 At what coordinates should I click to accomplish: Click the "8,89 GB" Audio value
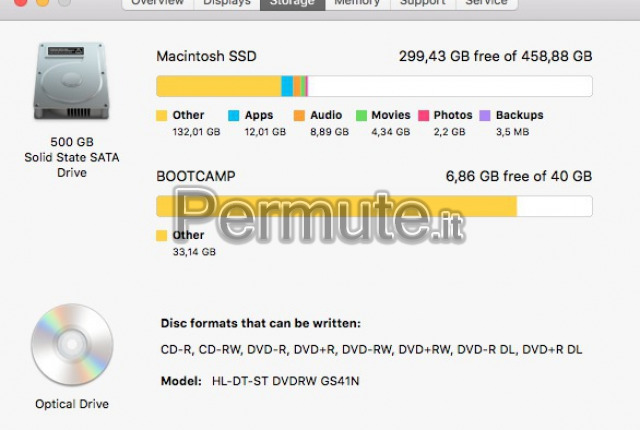(x=329, y=132)
